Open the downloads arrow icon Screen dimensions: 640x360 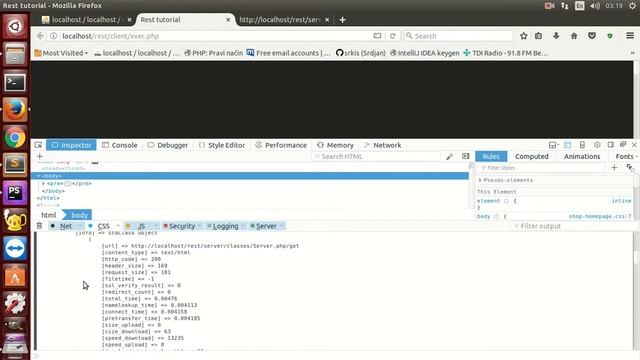(x=556, y=36)
